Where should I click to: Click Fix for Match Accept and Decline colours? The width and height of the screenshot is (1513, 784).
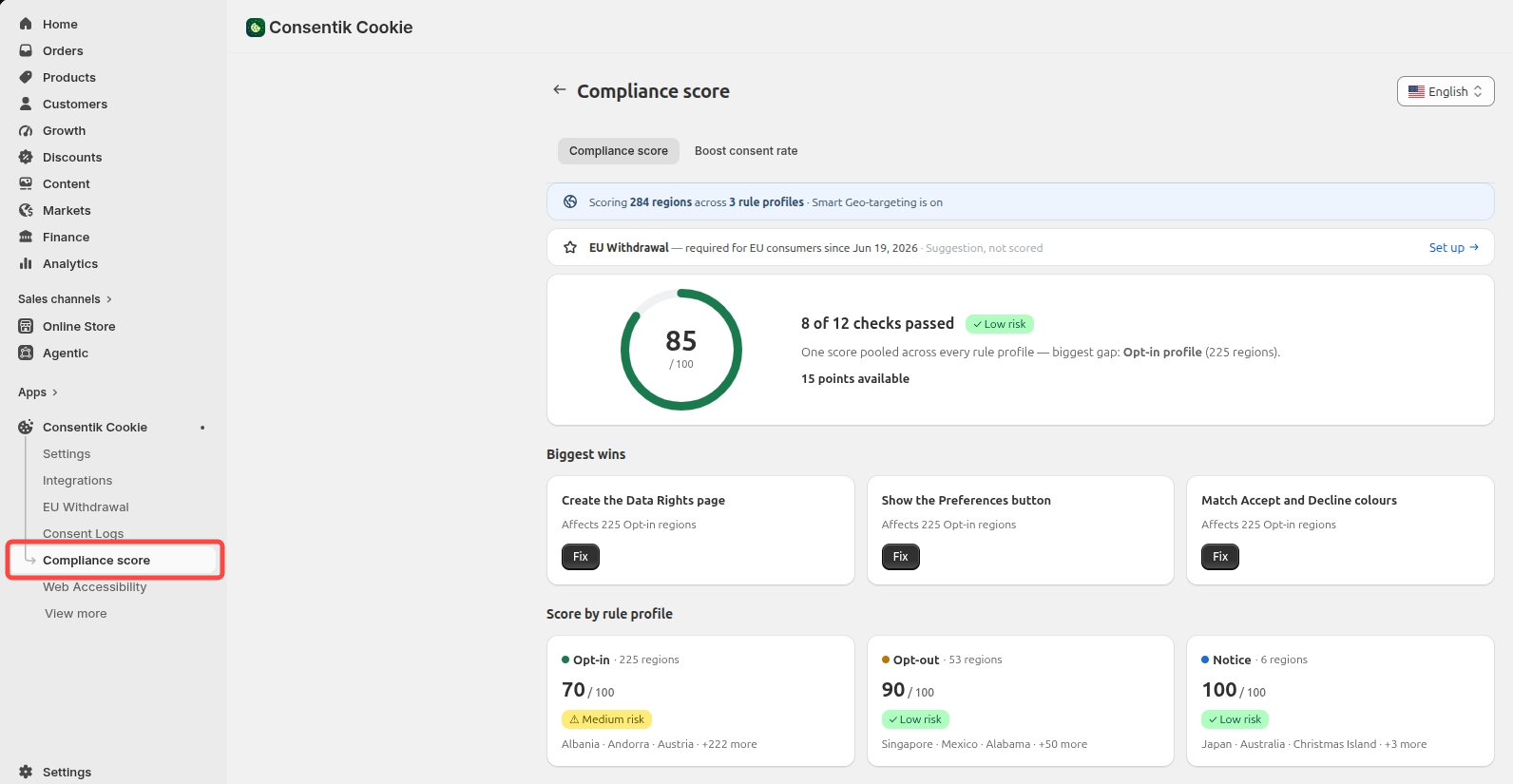(1220, 557)
